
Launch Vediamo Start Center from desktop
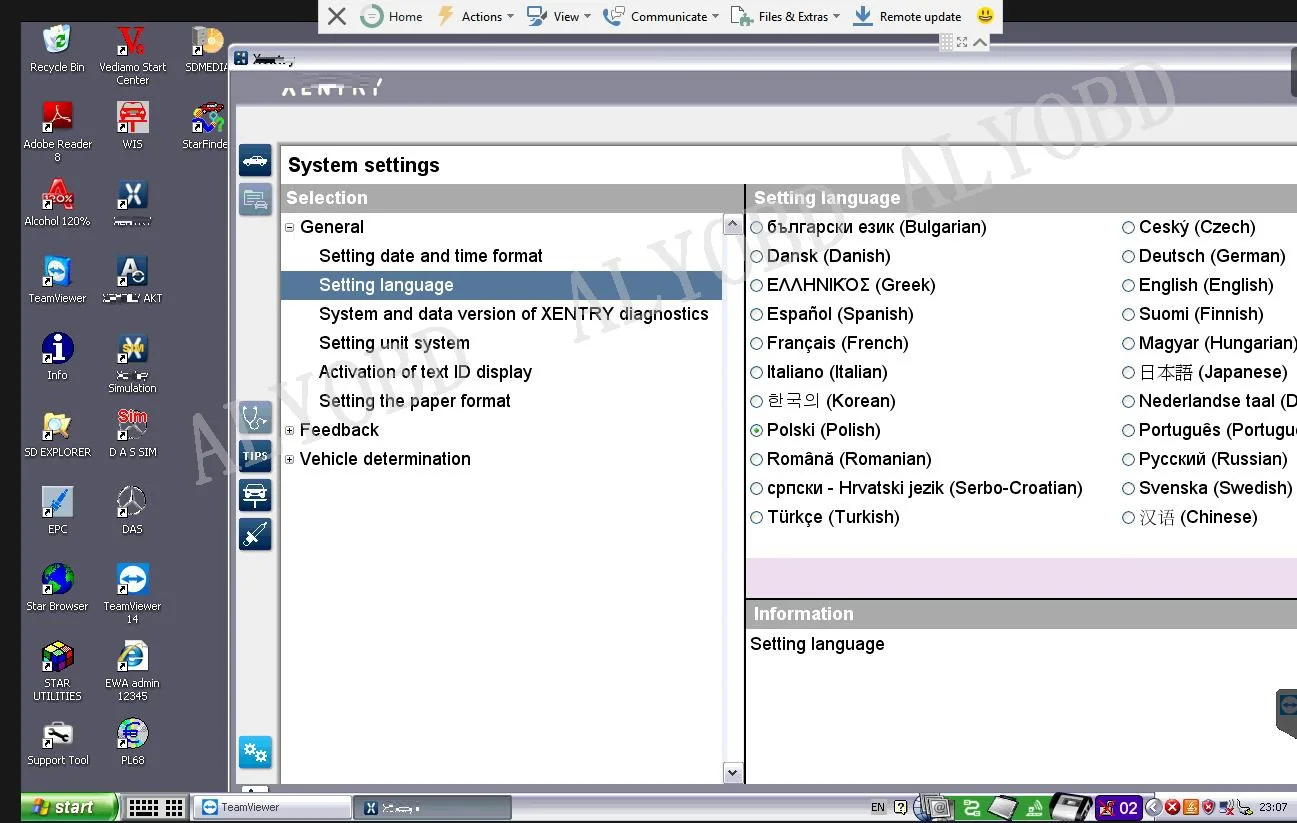point(132,55)
